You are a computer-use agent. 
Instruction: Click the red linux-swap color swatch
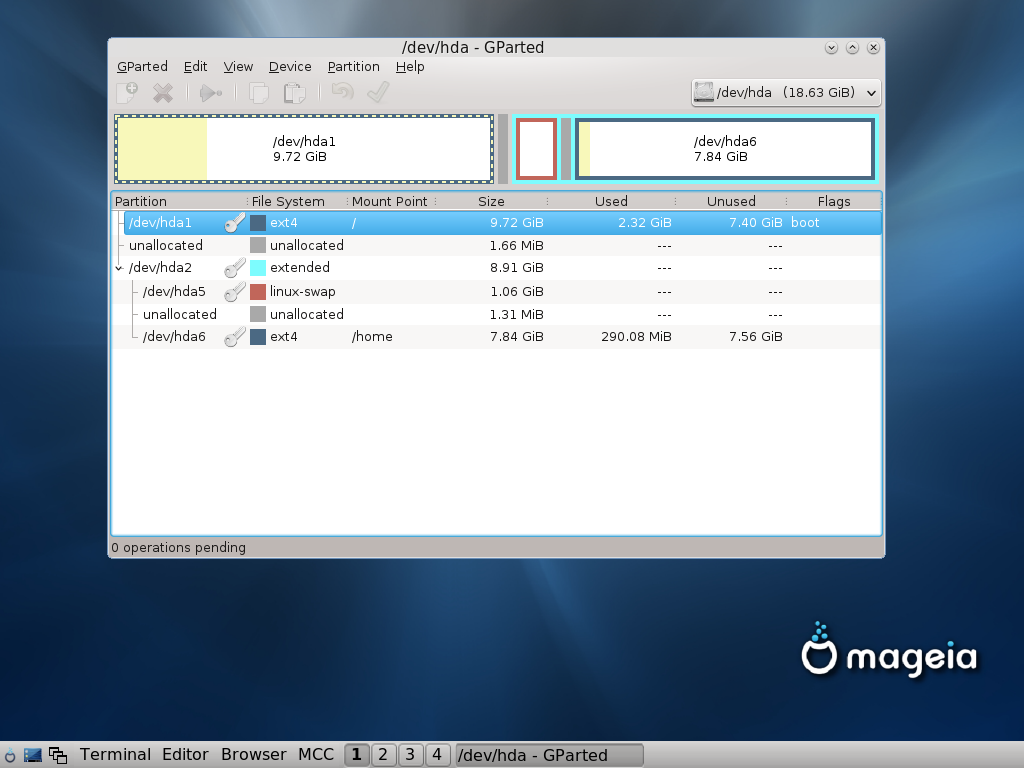coord(258,292)
